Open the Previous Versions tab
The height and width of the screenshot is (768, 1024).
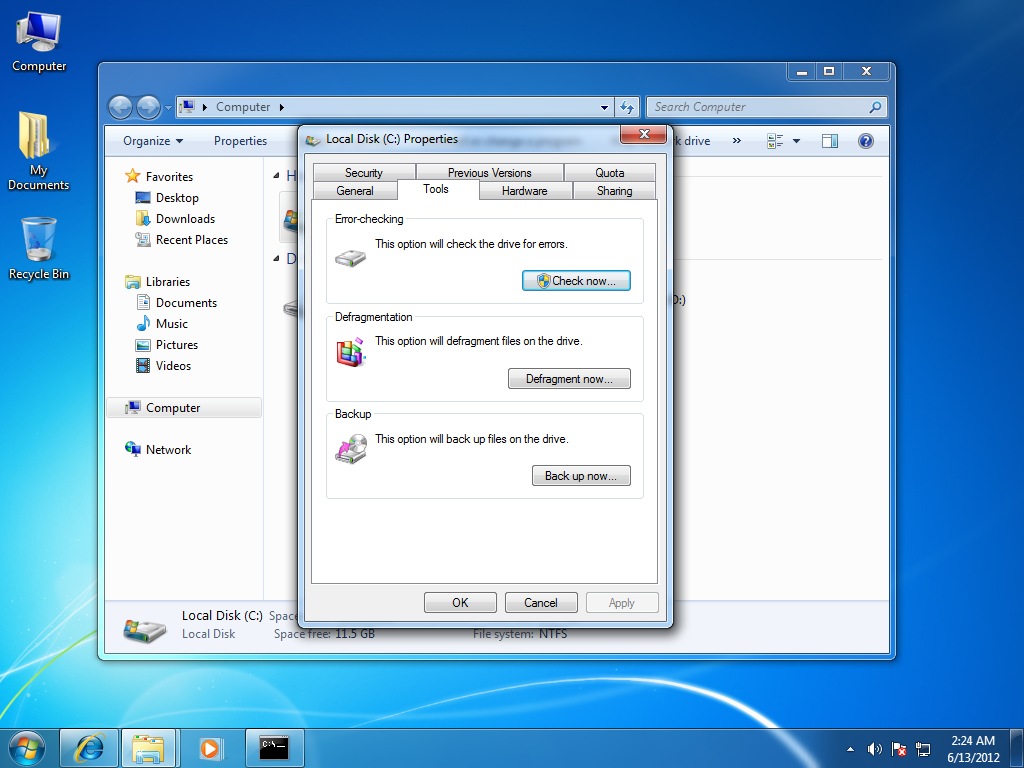(488, 172)
